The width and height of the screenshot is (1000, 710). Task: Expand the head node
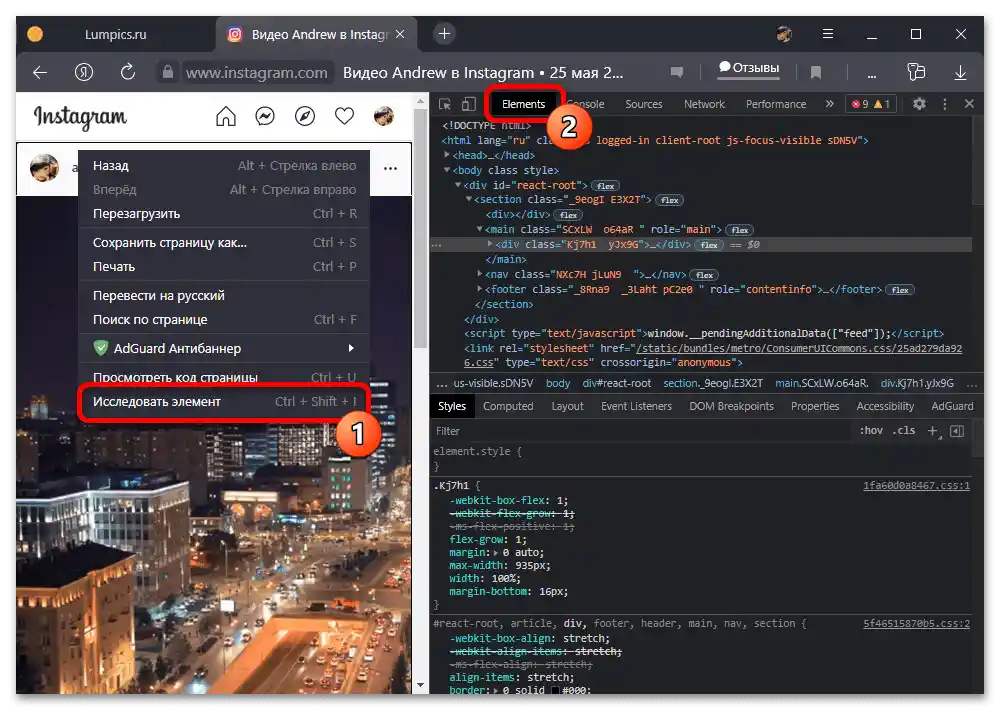pos(446,155)
